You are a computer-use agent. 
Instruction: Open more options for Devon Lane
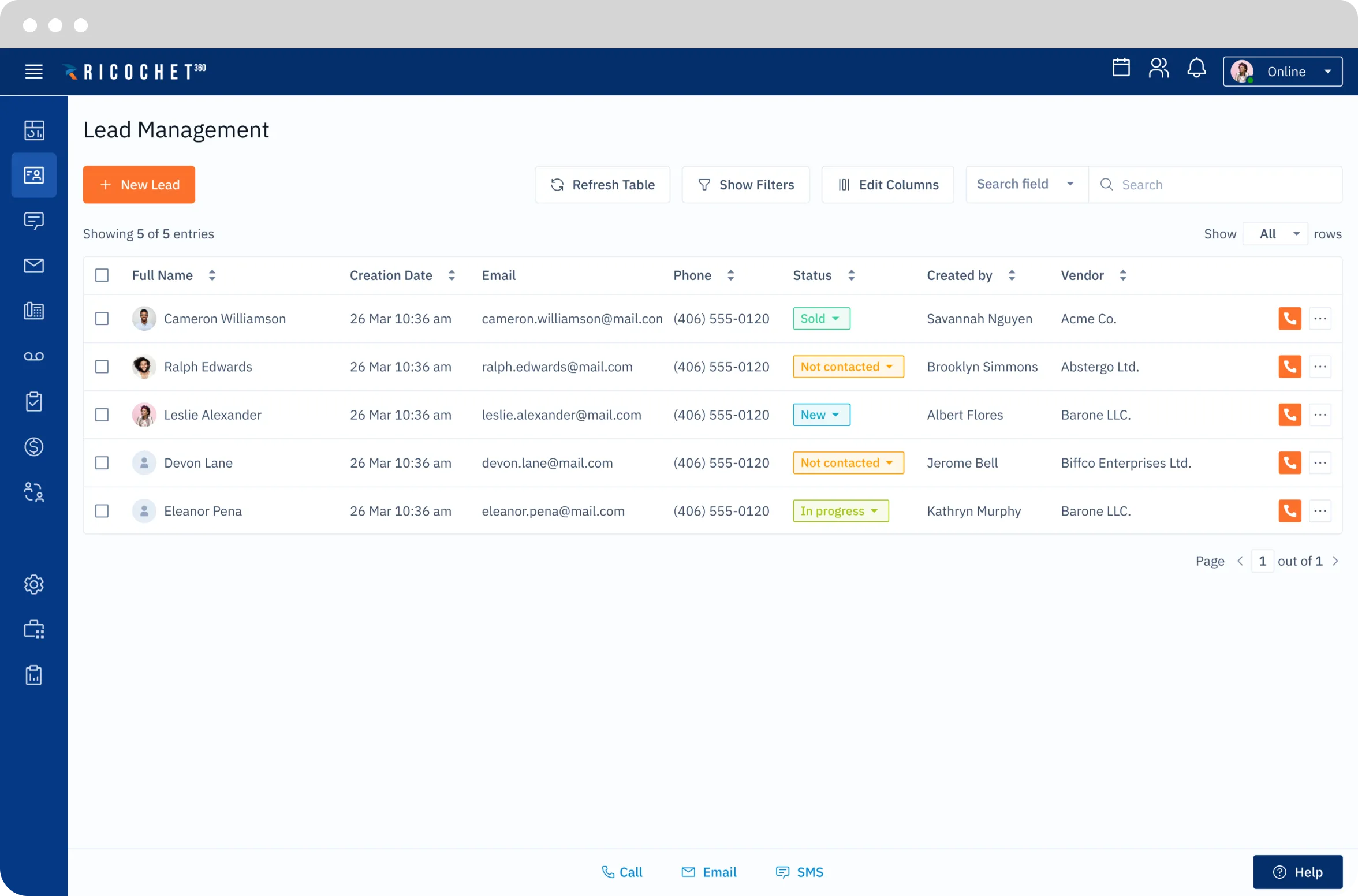[x=1320, y=463]
